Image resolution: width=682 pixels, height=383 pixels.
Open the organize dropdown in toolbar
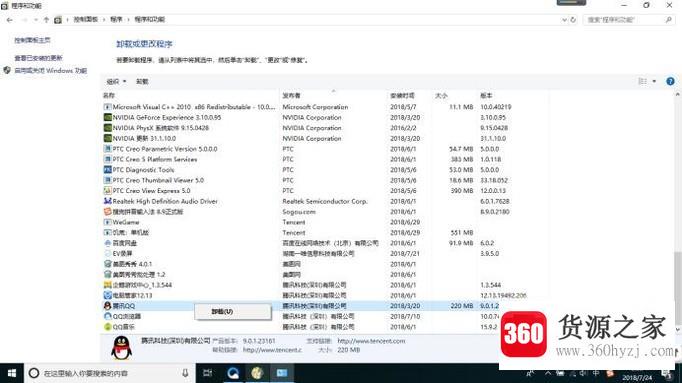pyautogui.click(x=116, y=81)
